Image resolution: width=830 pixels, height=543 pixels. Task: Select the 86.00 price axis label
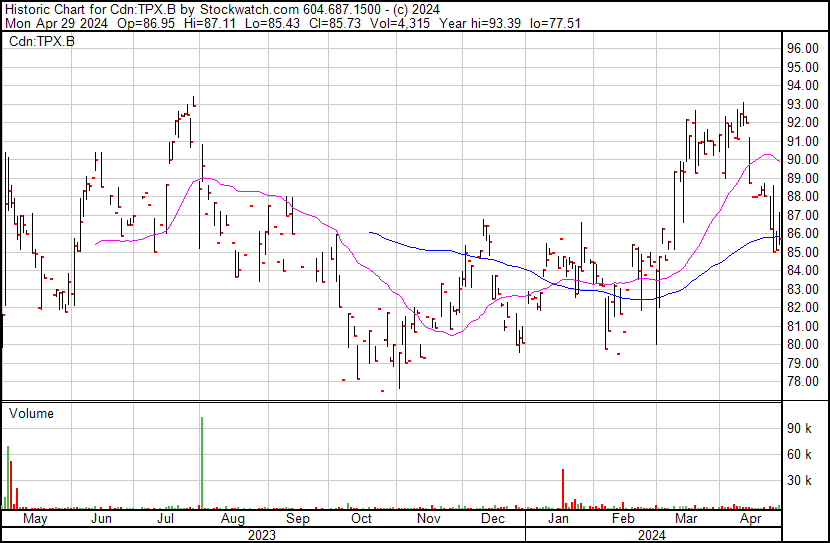tap(803, 233)
